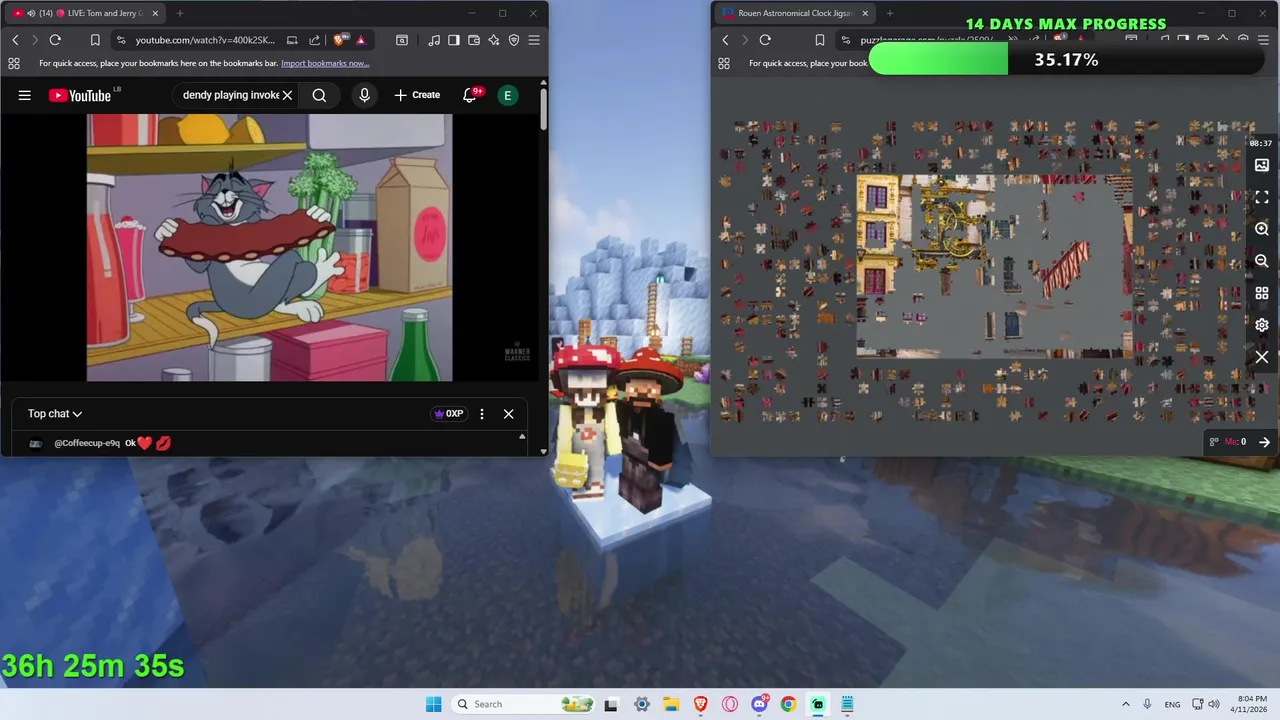Click the YouTube address bar URL

(205, 40)
